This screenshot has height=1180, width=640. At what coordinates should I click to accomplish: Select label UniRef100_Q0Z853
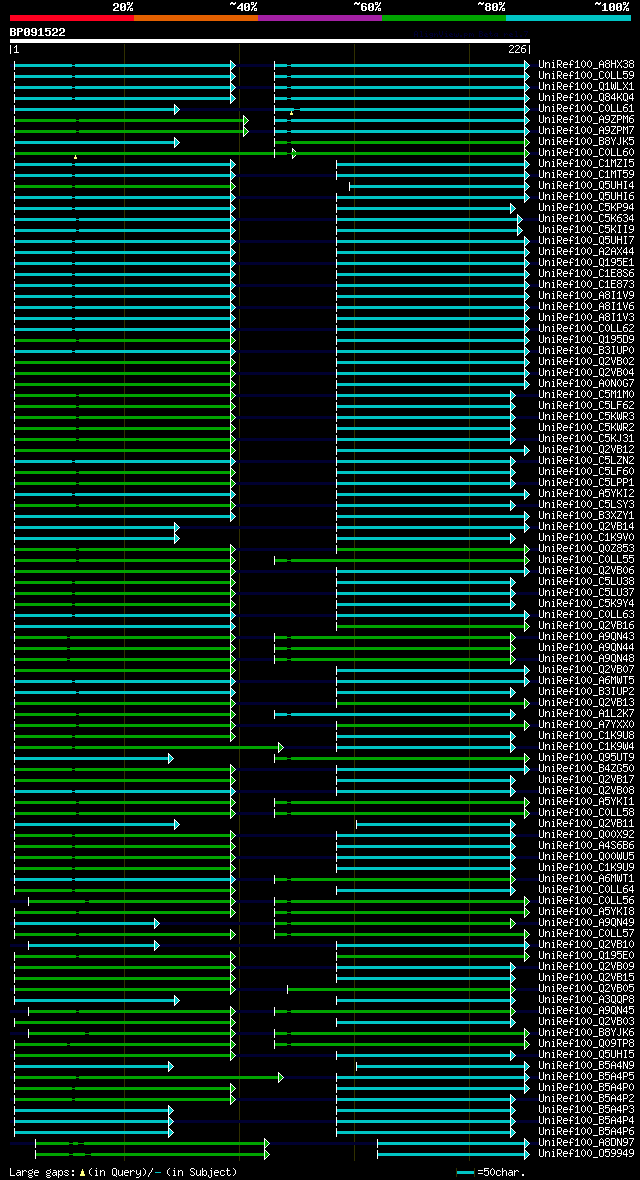pos(587,549)
